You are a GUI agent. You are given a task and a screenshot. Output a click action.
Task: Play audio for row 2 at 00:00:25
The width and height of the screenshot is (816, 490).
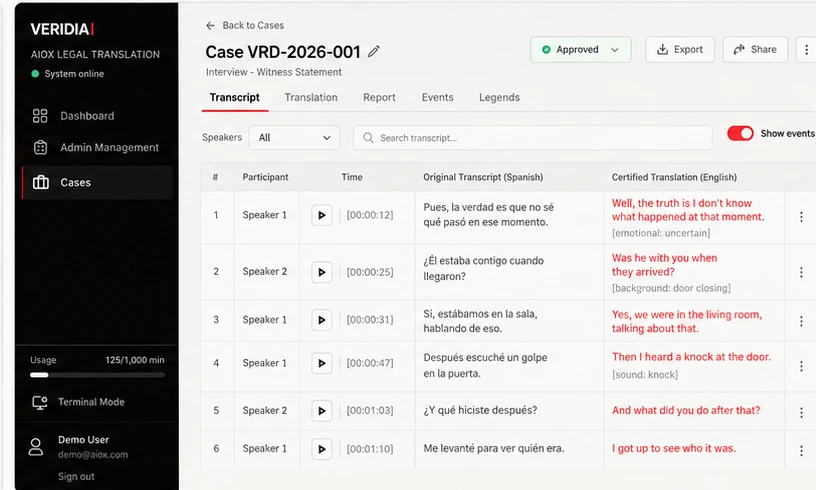[x=322, y=272]
